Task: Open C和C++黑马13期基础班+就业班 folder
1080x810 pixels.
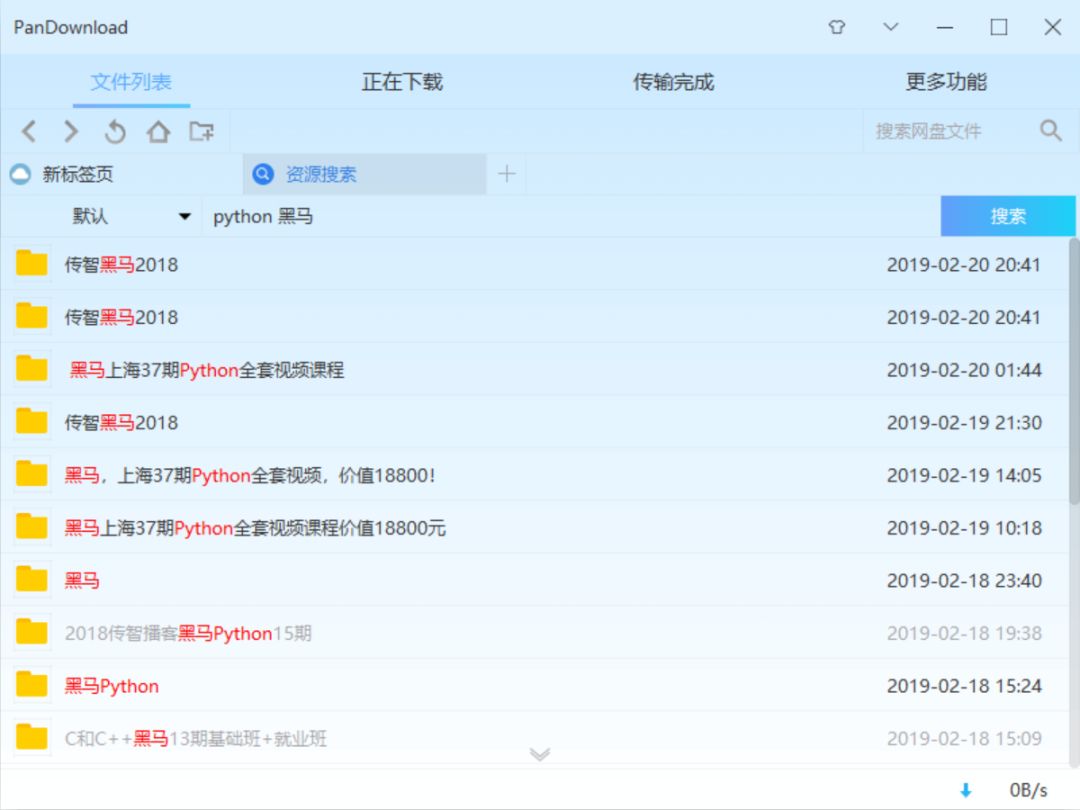Action: pyautogui.click(x=534, y=738)
